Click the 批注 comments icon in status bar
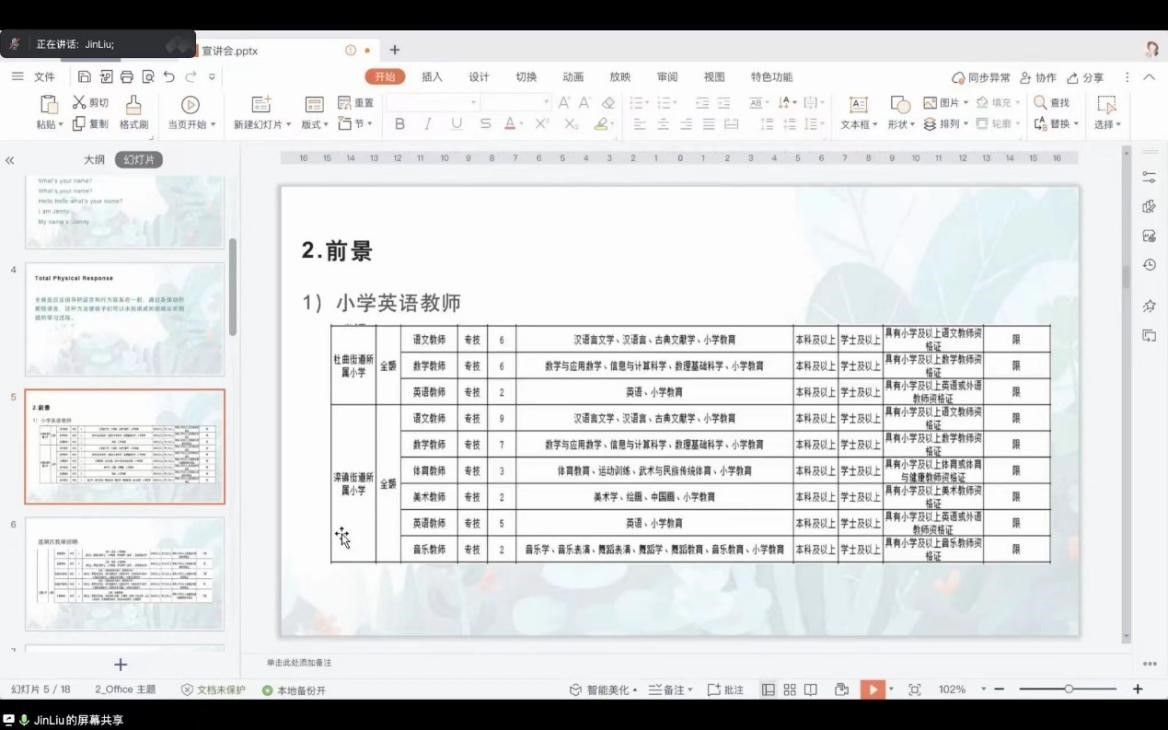This screenshot has height=730, width=1168. 714,690
